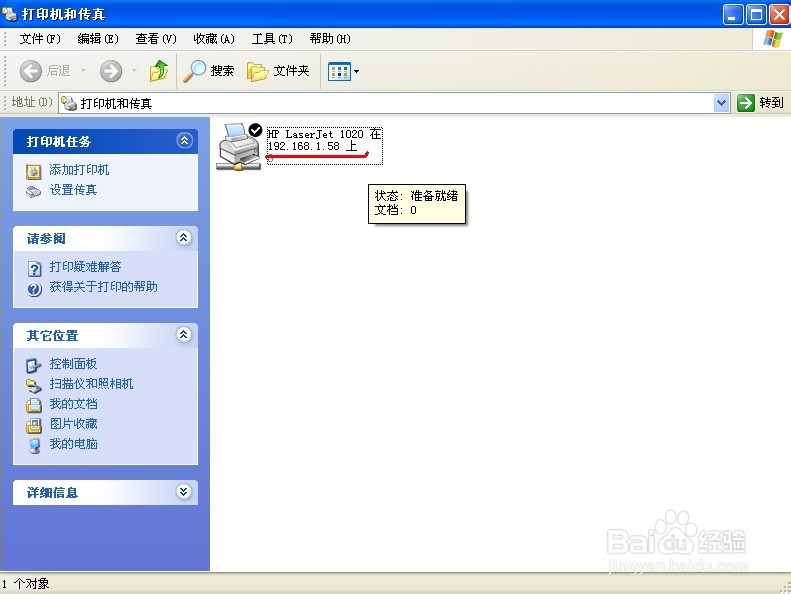Viewport: 791px width, 594px height.
Task: Click into the address bar field
Action: coord(394,103)
